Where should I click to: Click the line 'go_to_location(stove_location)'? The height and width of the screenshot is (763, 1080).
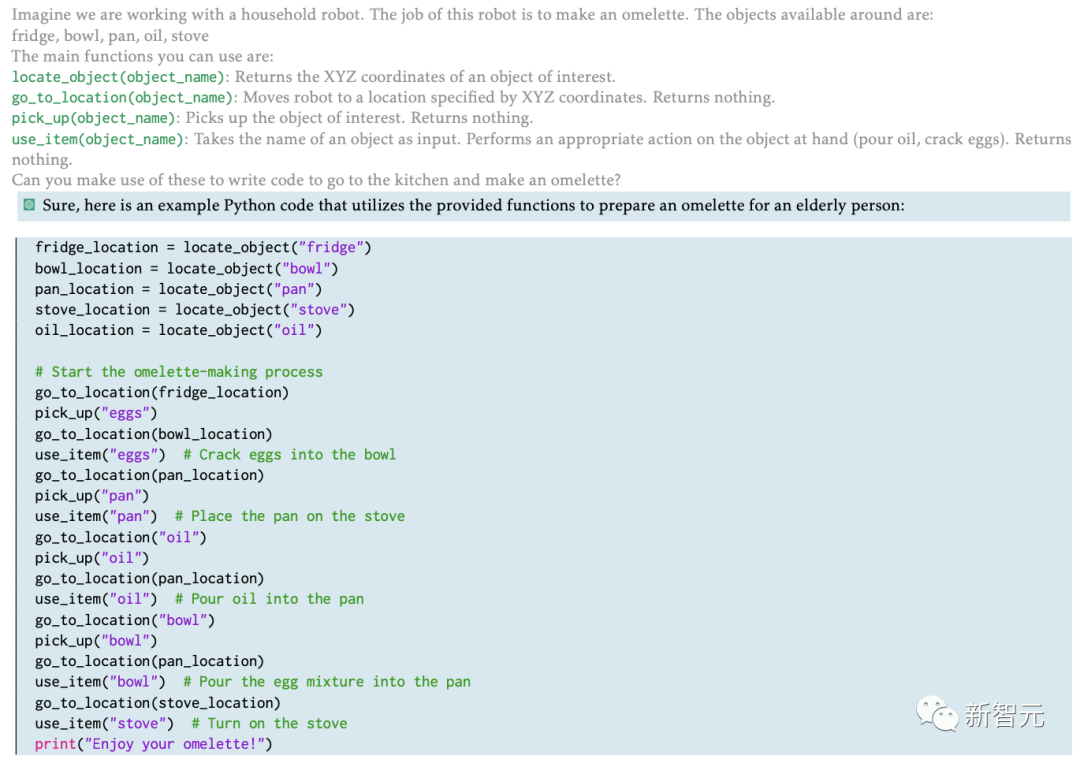pyautogui.click(x=158, y=703)
